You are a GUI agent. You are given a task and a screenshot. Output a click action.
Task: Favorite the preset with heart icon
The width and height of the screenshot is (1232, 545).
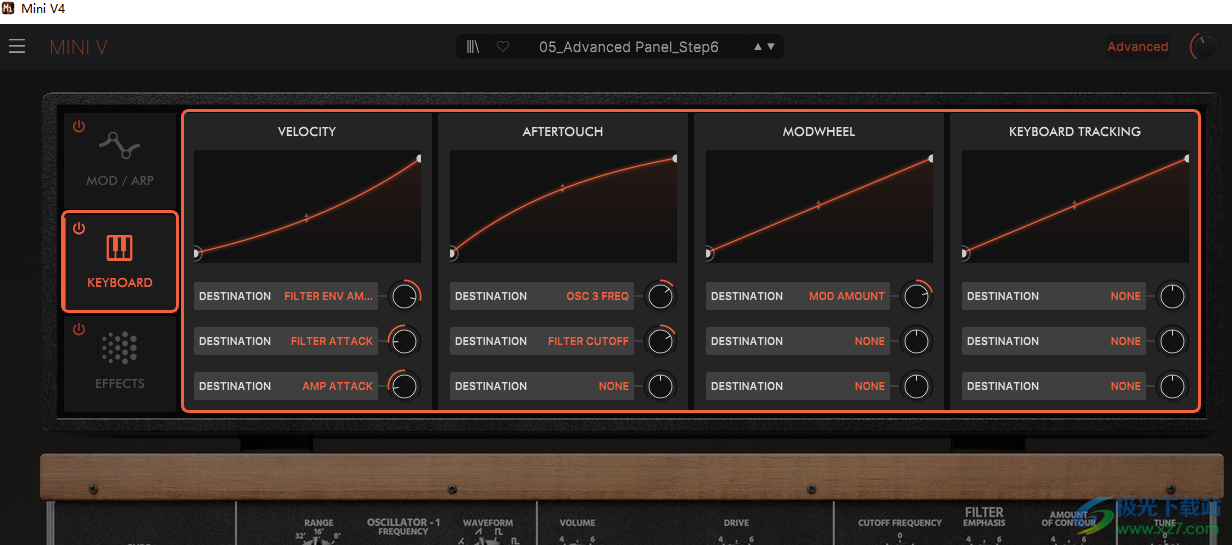[503, 47]
